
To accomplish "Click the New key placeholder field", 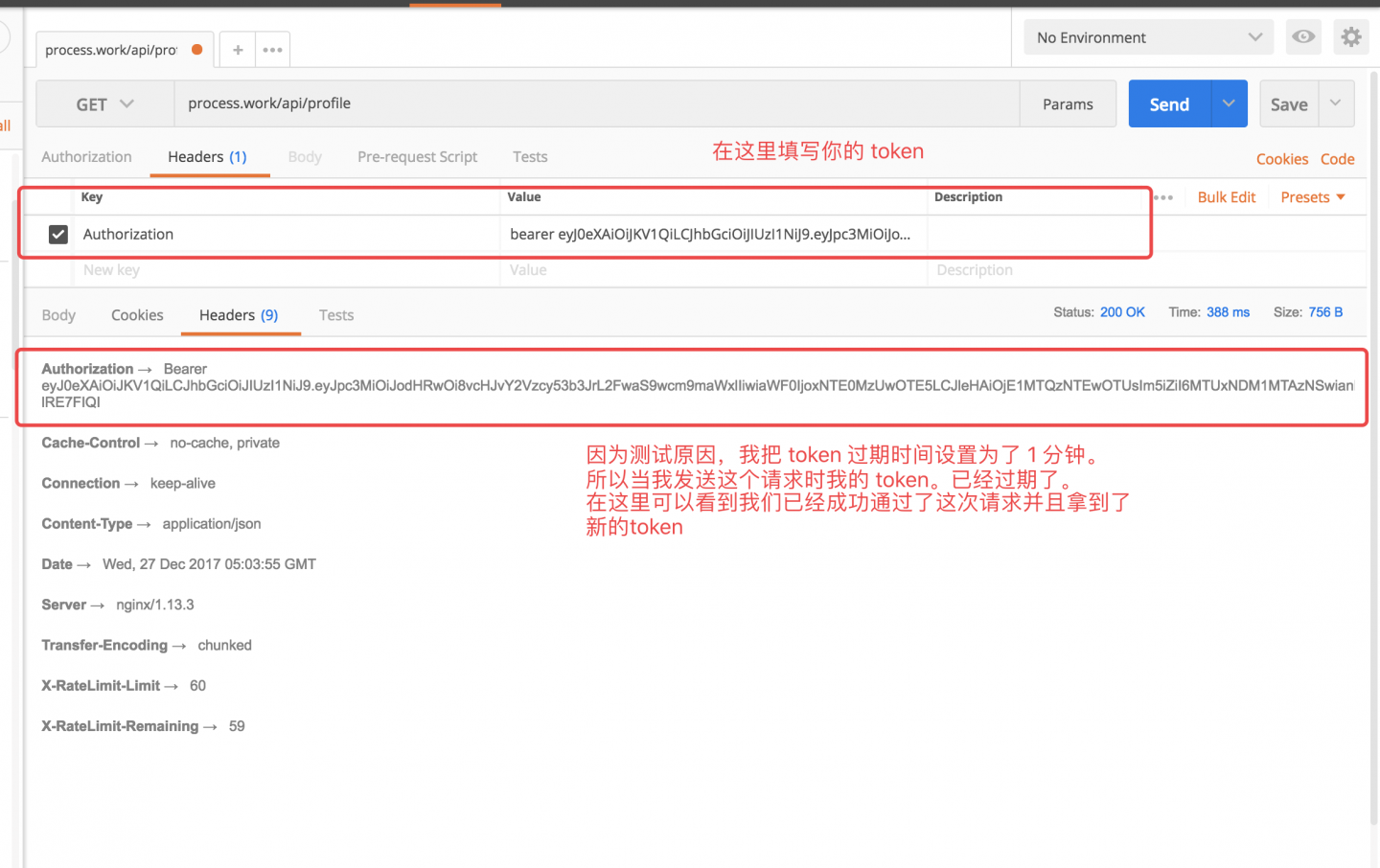I will click(286, 270).
